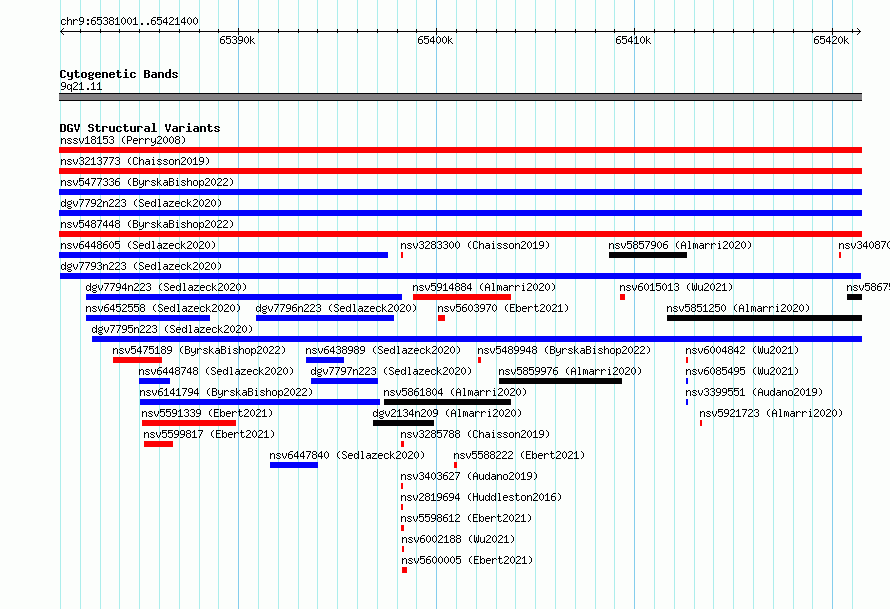Open nsv5588222 (Ebert2021) label
This screenshot has width=890, height=609.
tap(519, 455)
